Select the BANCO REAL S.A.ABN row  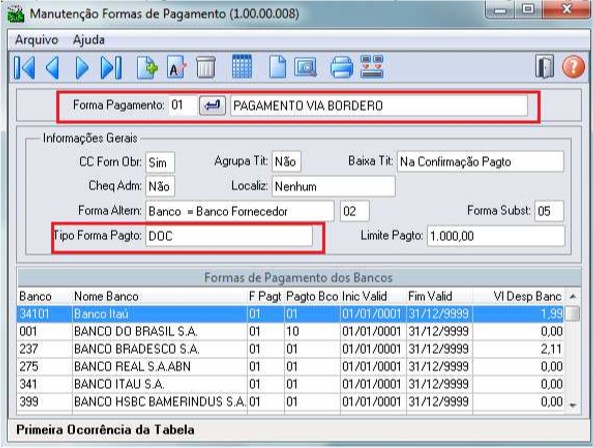pos(290,367)
